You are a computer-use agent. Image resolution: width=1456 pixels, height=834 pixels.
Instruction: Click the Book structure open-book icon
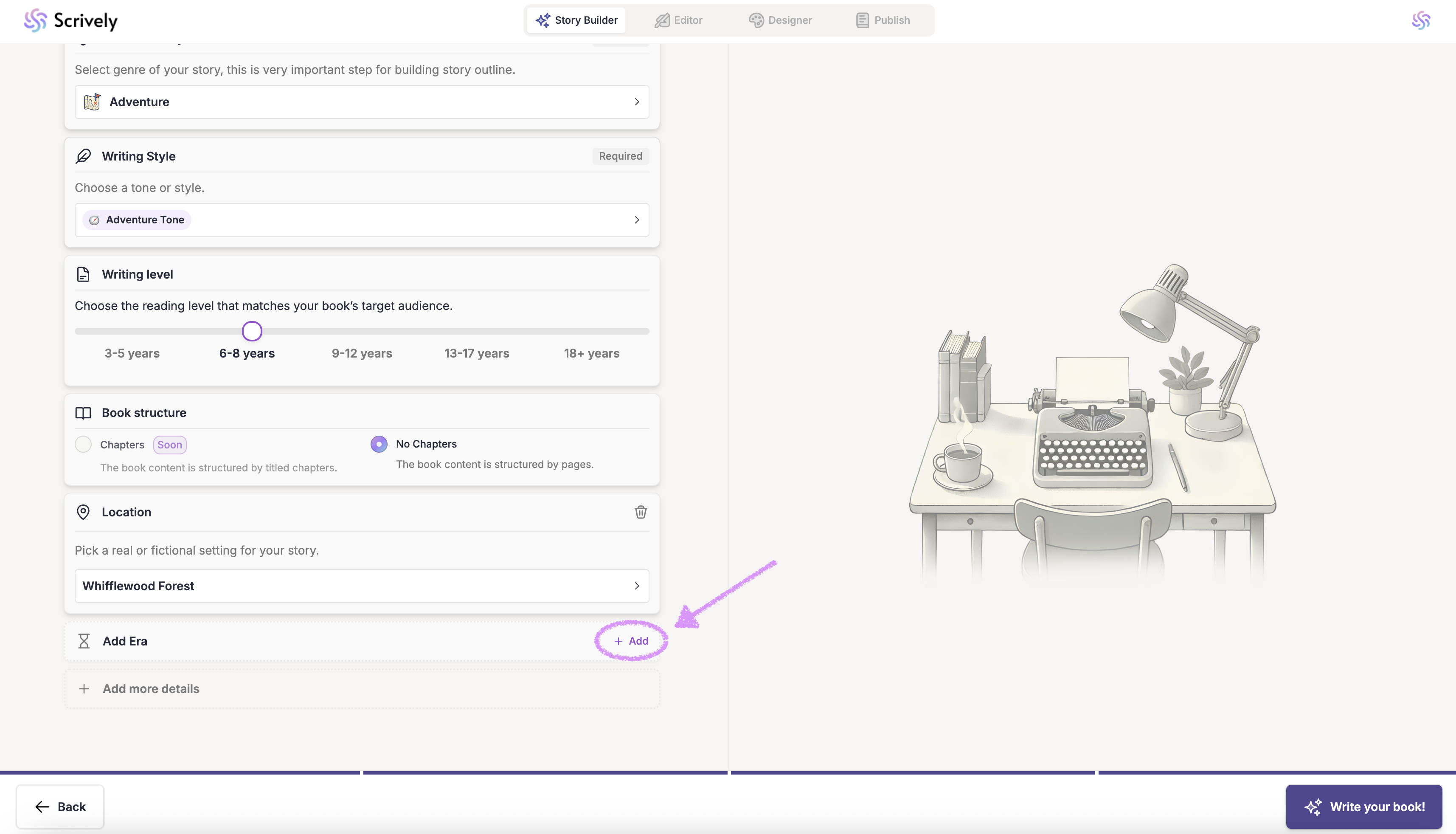click(83, 413)
